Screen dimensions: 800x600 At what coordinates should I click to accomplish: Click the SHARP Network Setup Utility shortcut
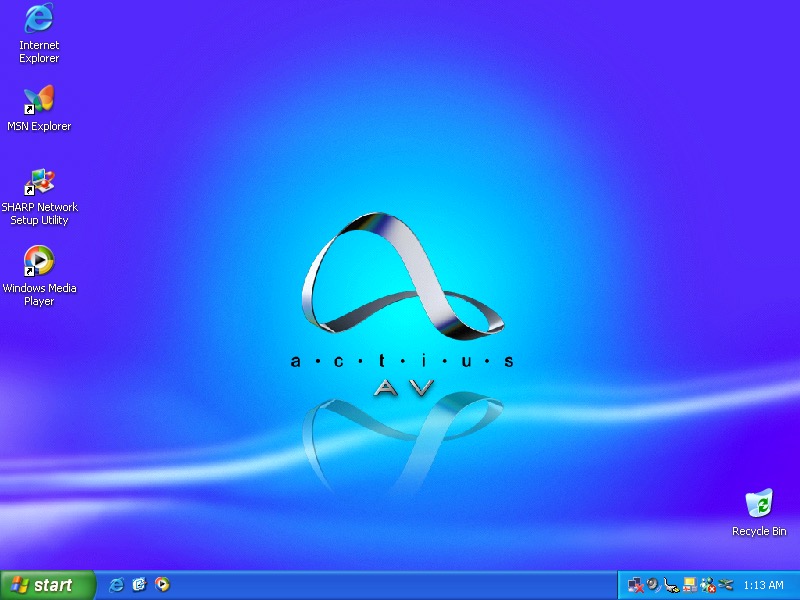pos(39,182)
